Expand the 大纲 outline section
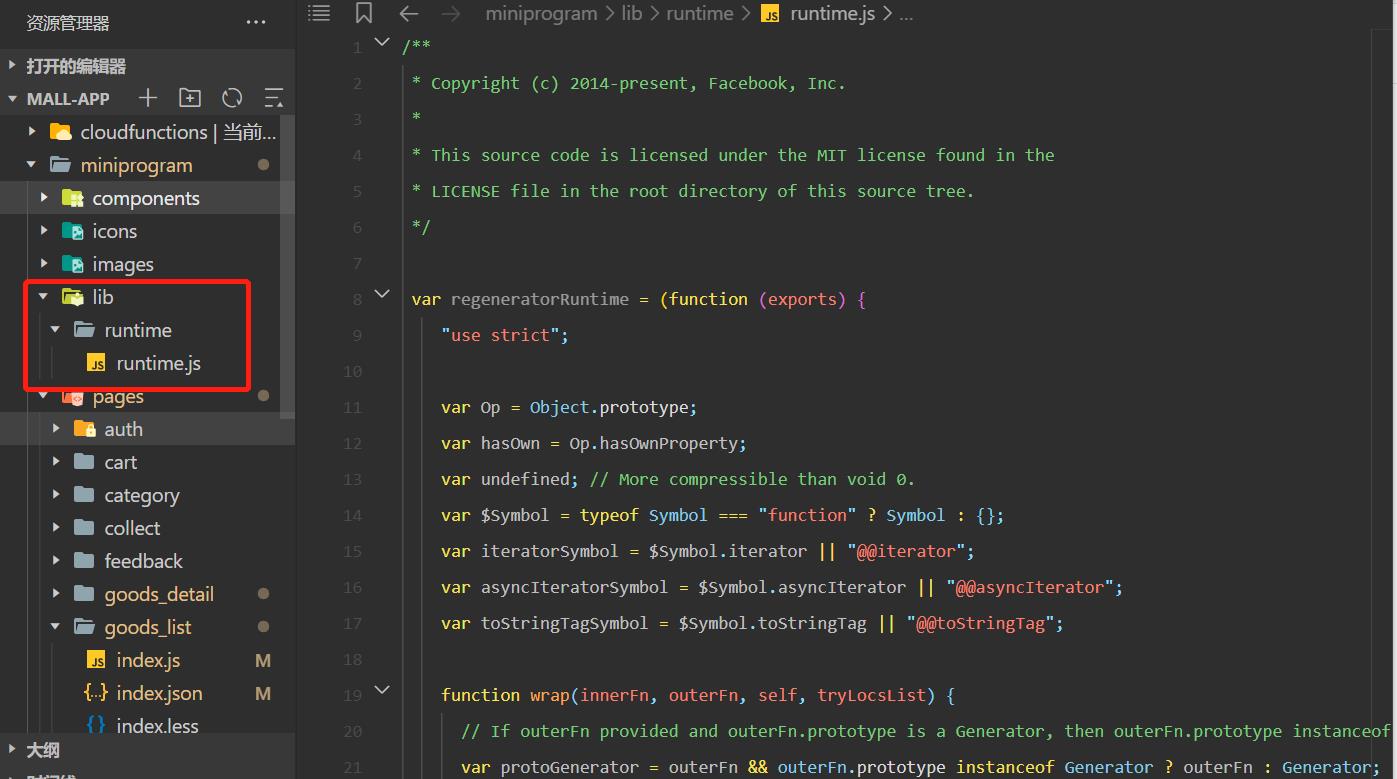The height and width of the screenshot is (779, 1397). point(12,750)
